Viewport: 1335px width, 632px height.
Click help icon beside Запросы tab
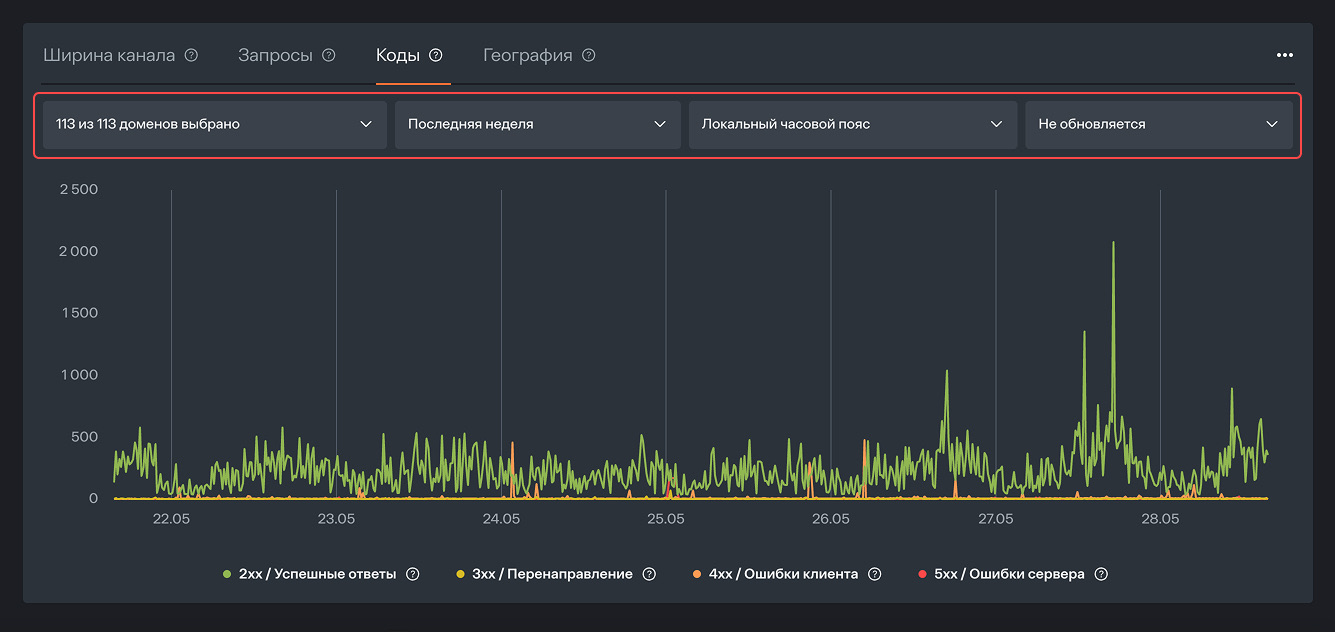(328, 55)
